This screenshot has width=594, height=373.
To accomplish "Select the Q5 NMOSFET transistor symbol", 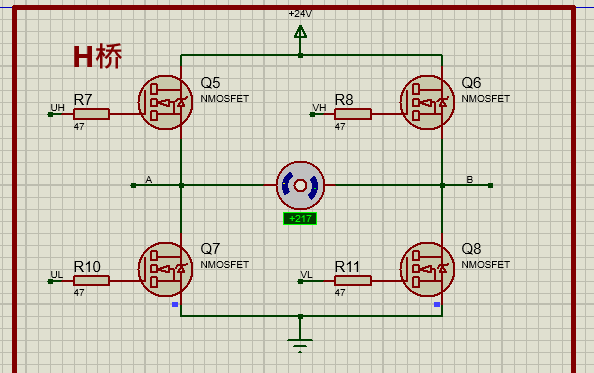I will tap(166, 102).
